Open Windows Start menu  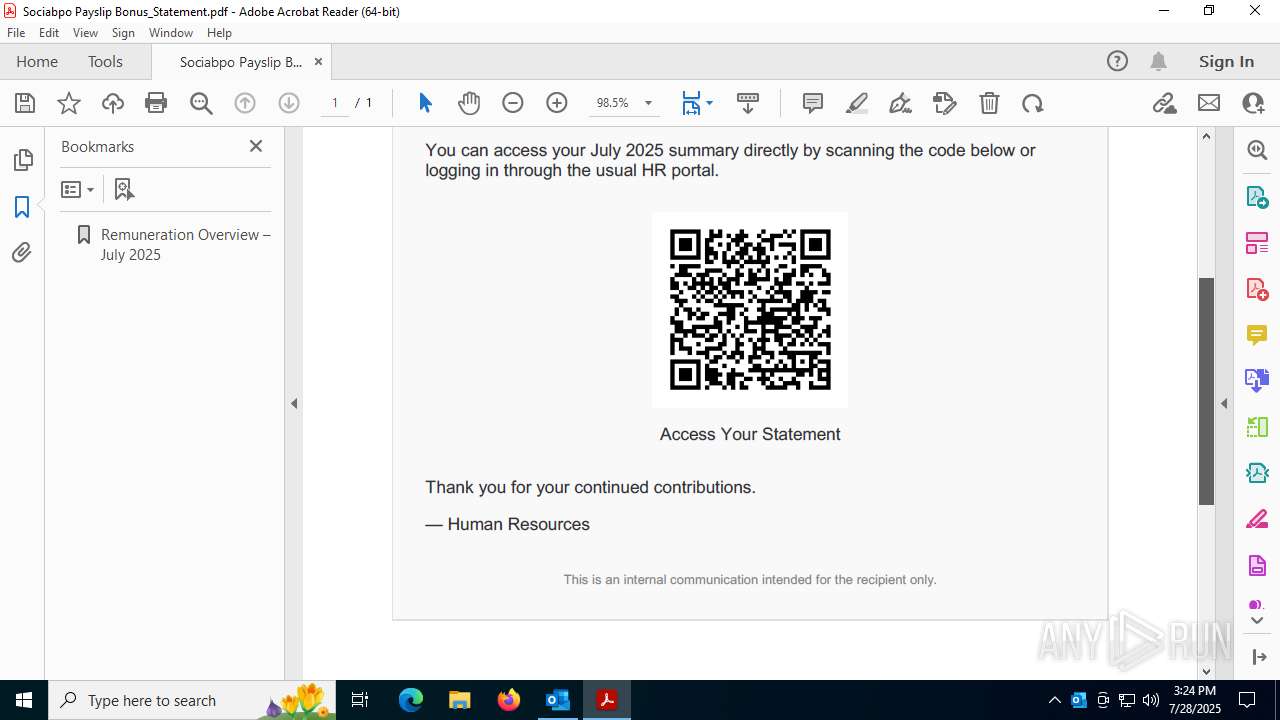[24, 700]
